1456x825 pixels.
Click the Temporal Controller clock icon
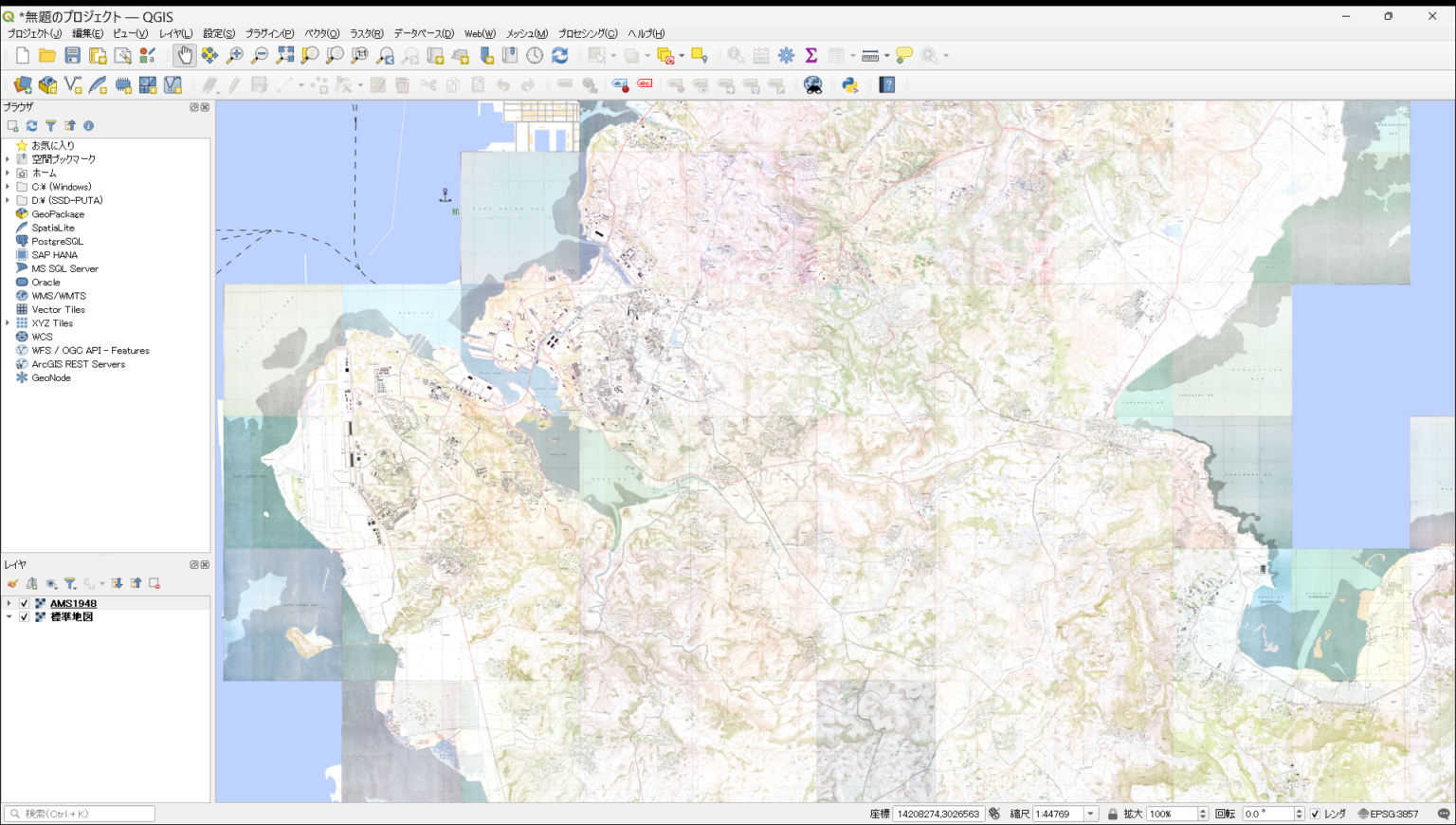[x=534, y=55]
